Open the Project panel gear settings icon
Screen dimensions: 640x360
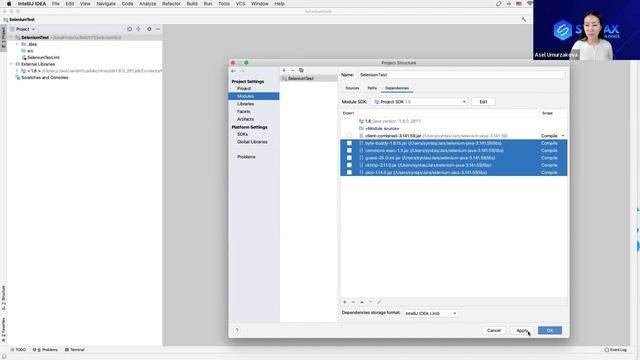149,29
